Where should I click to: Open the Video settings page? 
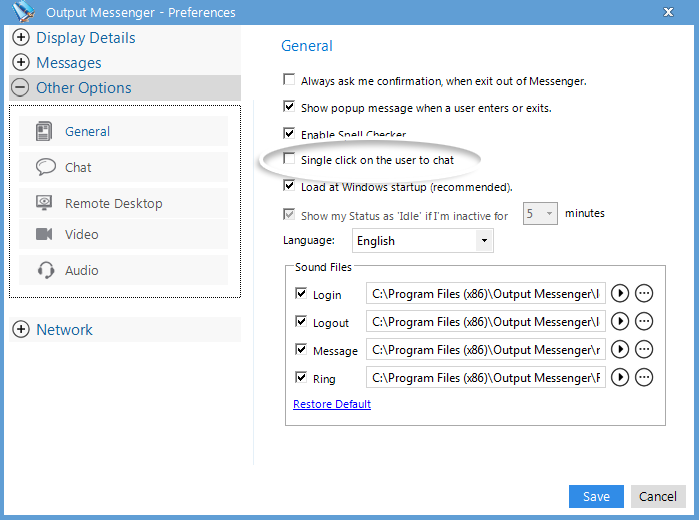[123, 234]
